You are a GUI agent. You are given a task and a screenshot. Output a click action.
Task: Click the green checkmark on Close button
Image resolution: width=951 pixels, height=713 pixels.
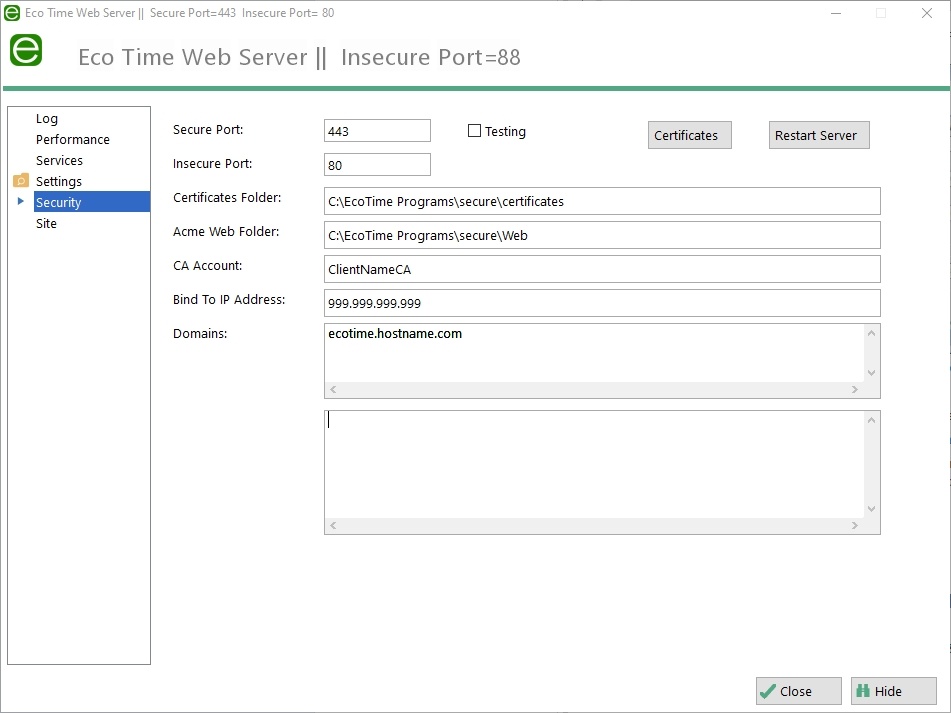coord(768,691)
